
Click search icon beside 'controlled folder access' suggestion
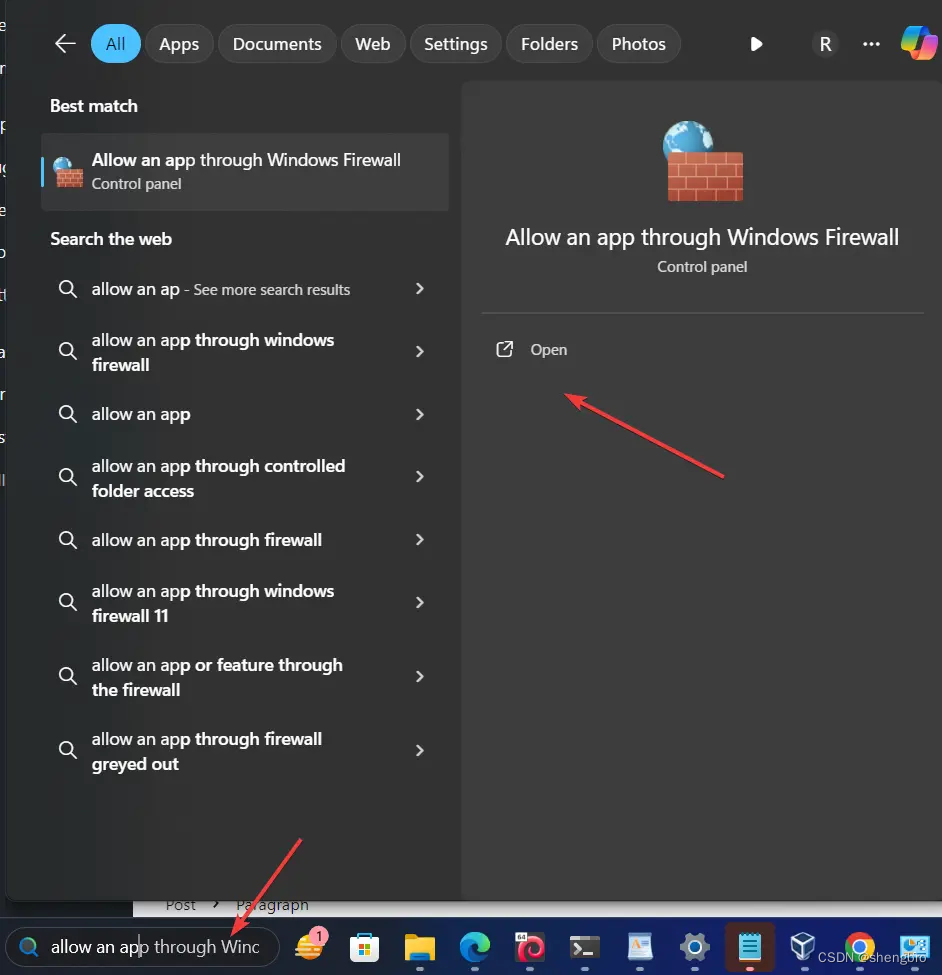point(68,477)
